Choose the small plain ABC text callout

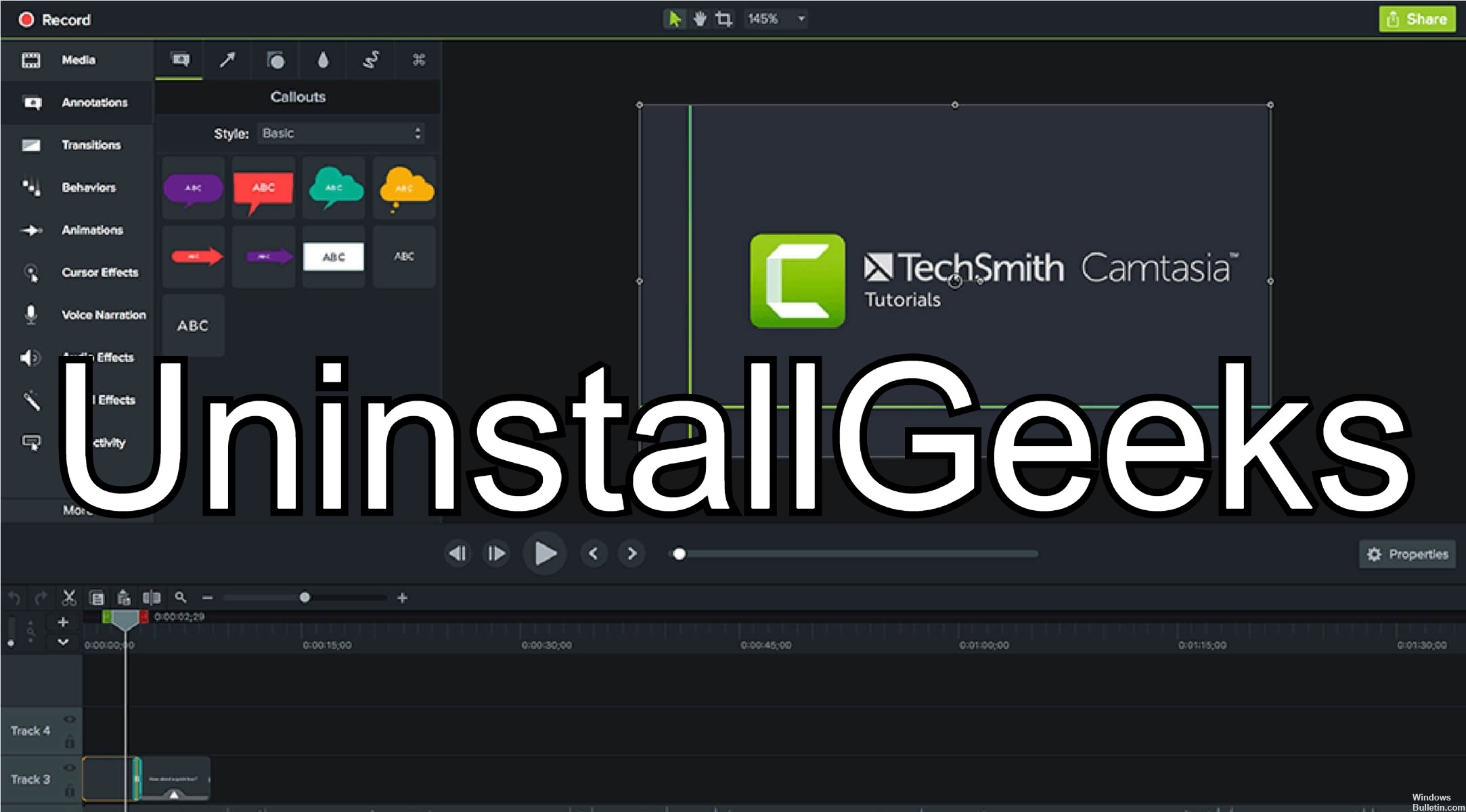405,257
